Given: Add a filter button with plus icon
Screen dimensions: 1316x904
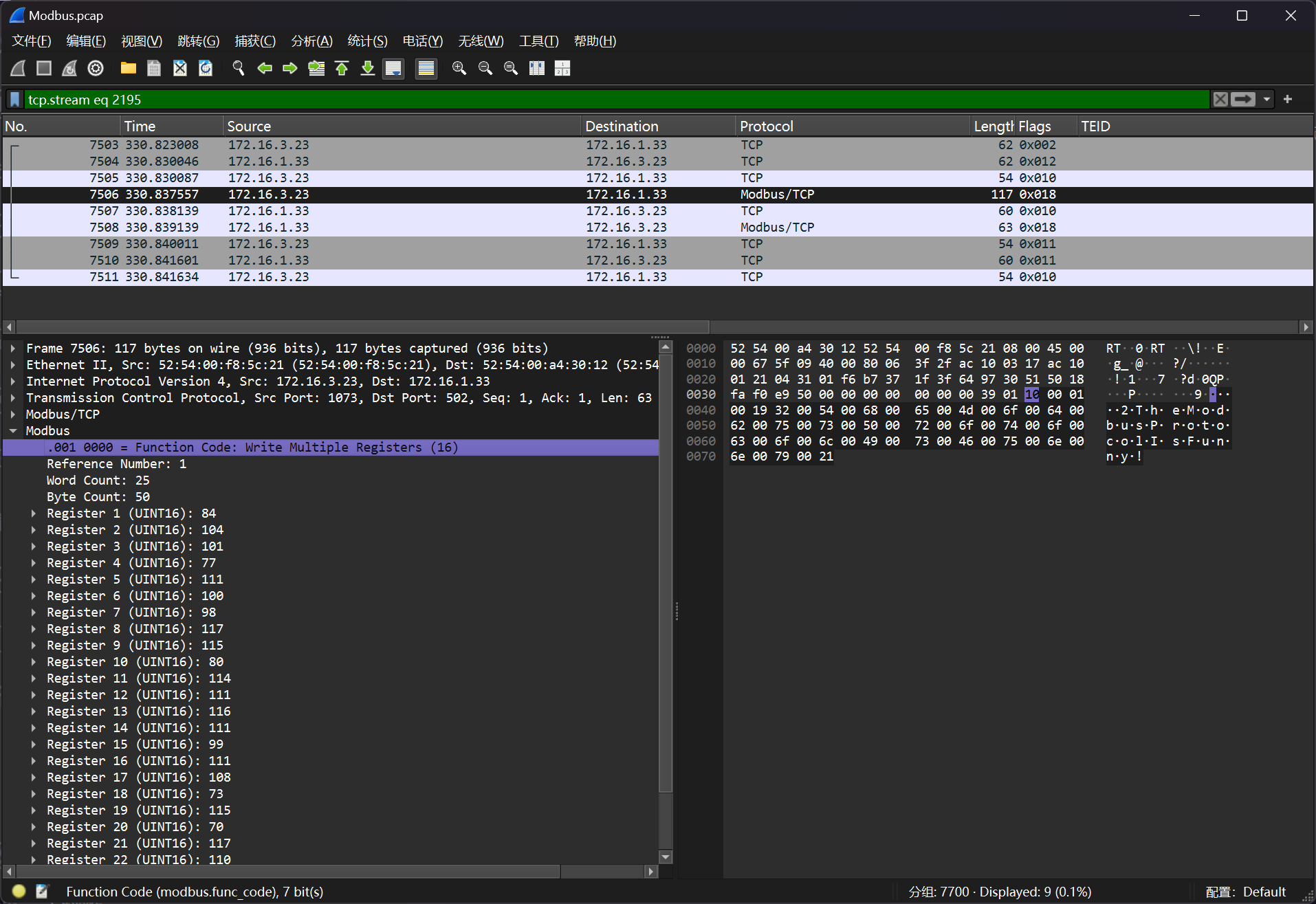Looking at the screenshot, I should (1288, 100).
